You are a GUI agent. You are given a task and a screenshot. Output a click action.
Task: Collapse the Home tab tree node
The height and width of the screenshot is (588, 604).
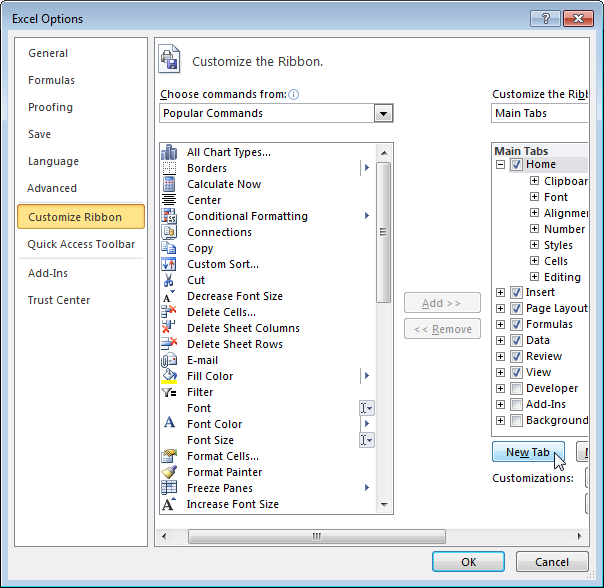pyautogui.click(x=500, y=165)
